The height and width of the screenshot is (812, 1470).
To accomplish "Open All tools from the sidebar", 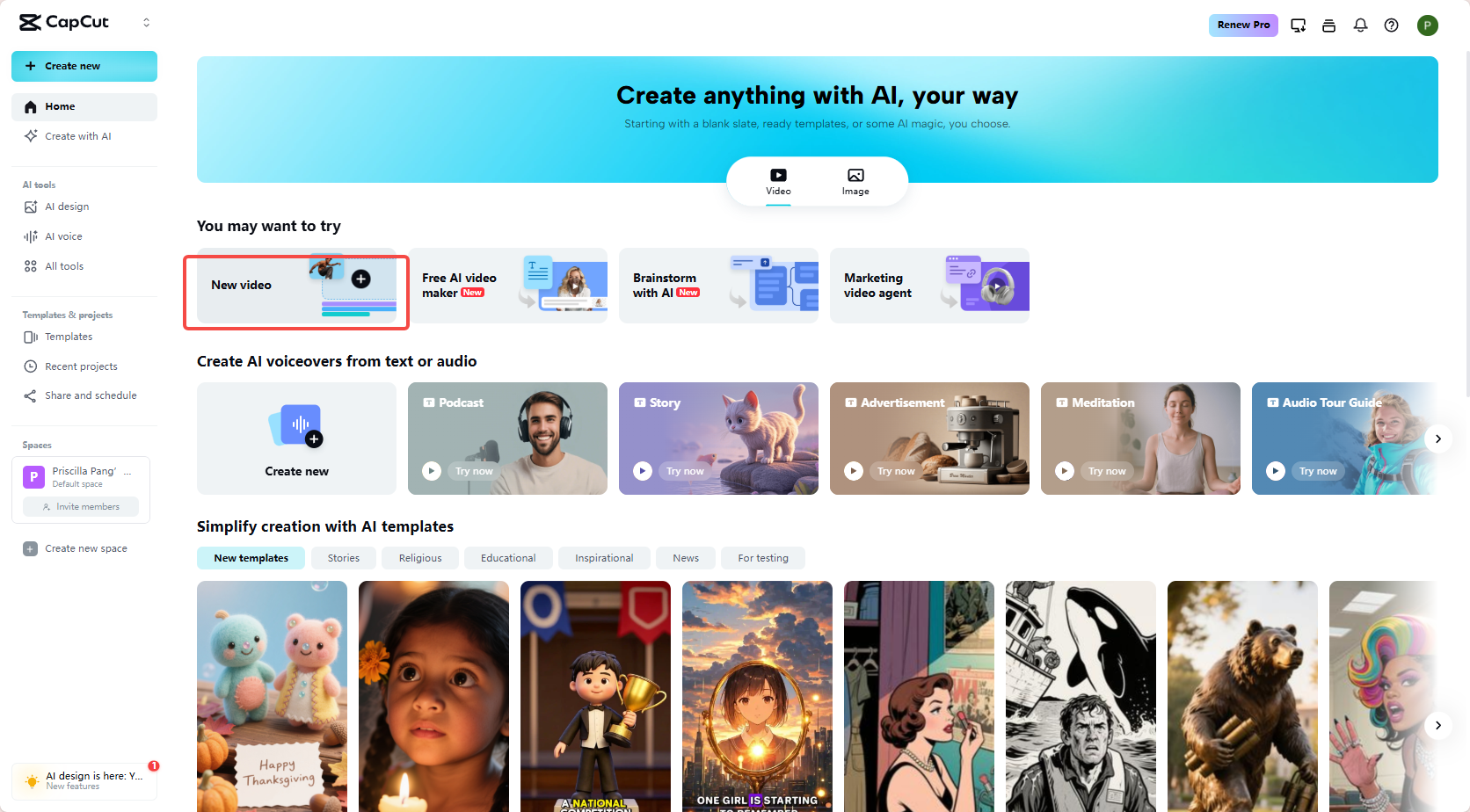I will [x=62, y=265].
